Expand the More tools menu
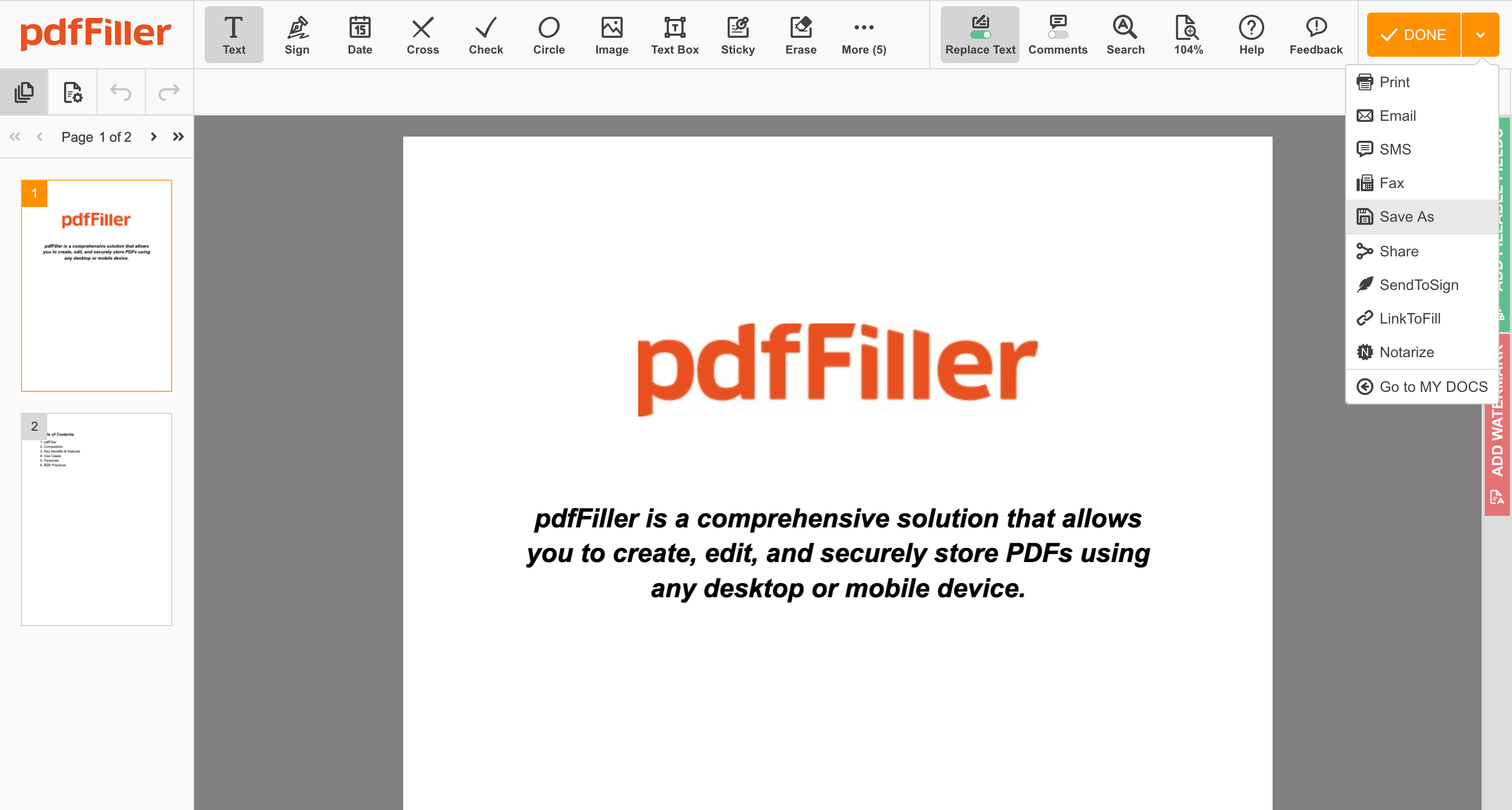Screen dimensions: 1512x810 point(863,34)
